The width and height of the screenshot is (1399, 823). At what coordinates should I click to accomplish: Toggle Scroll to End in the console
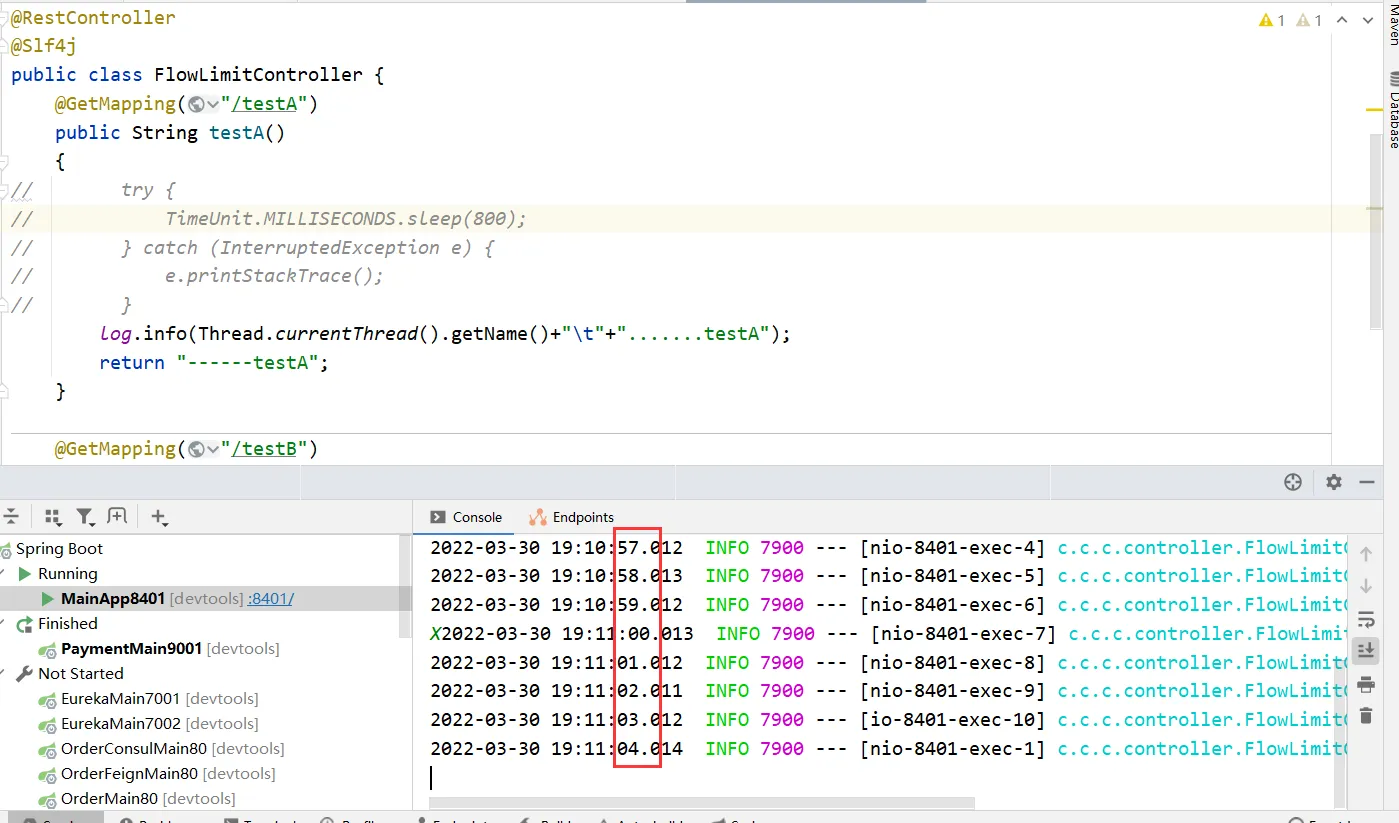[1366, 651]
